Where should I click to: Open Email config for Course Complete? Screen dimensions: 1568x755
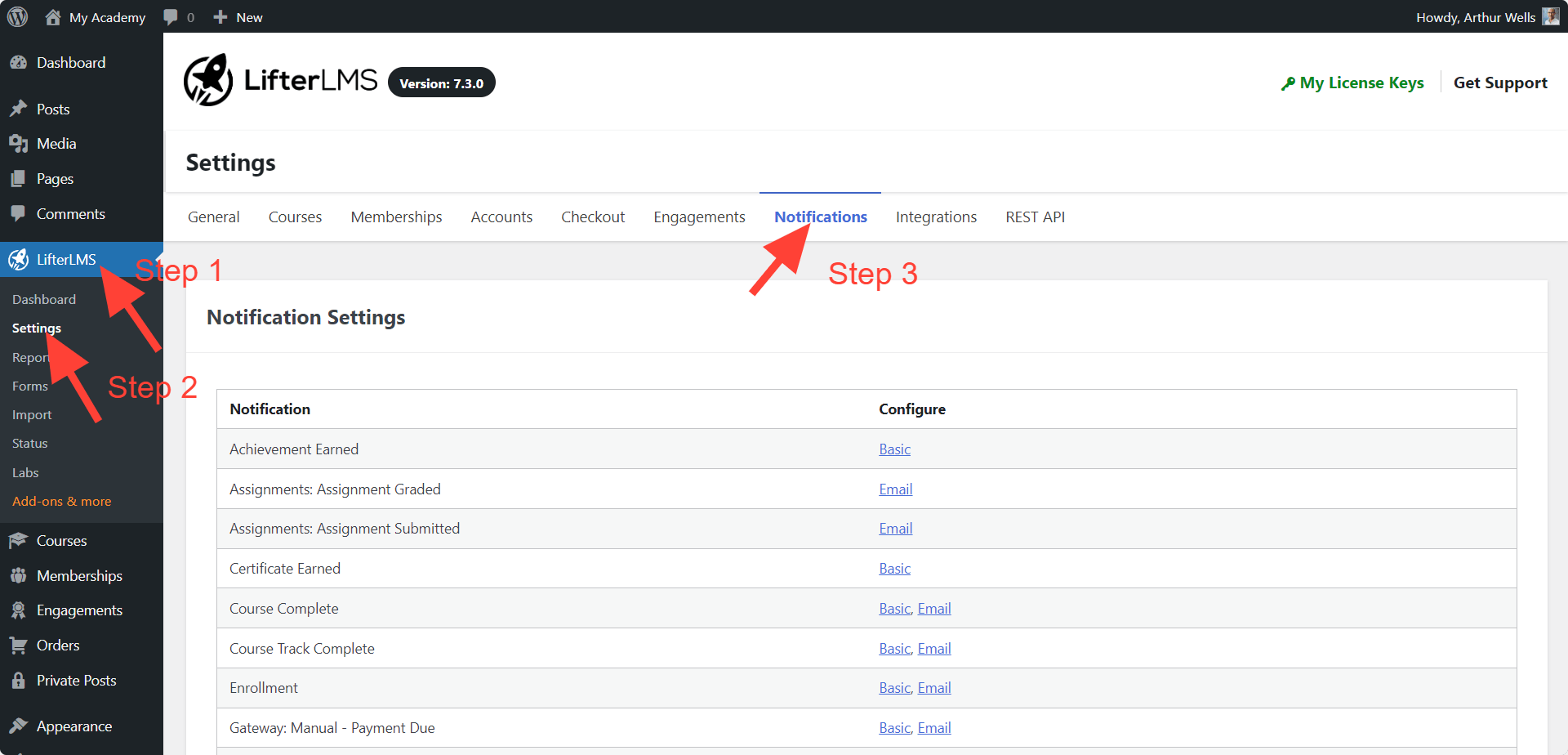934,609
